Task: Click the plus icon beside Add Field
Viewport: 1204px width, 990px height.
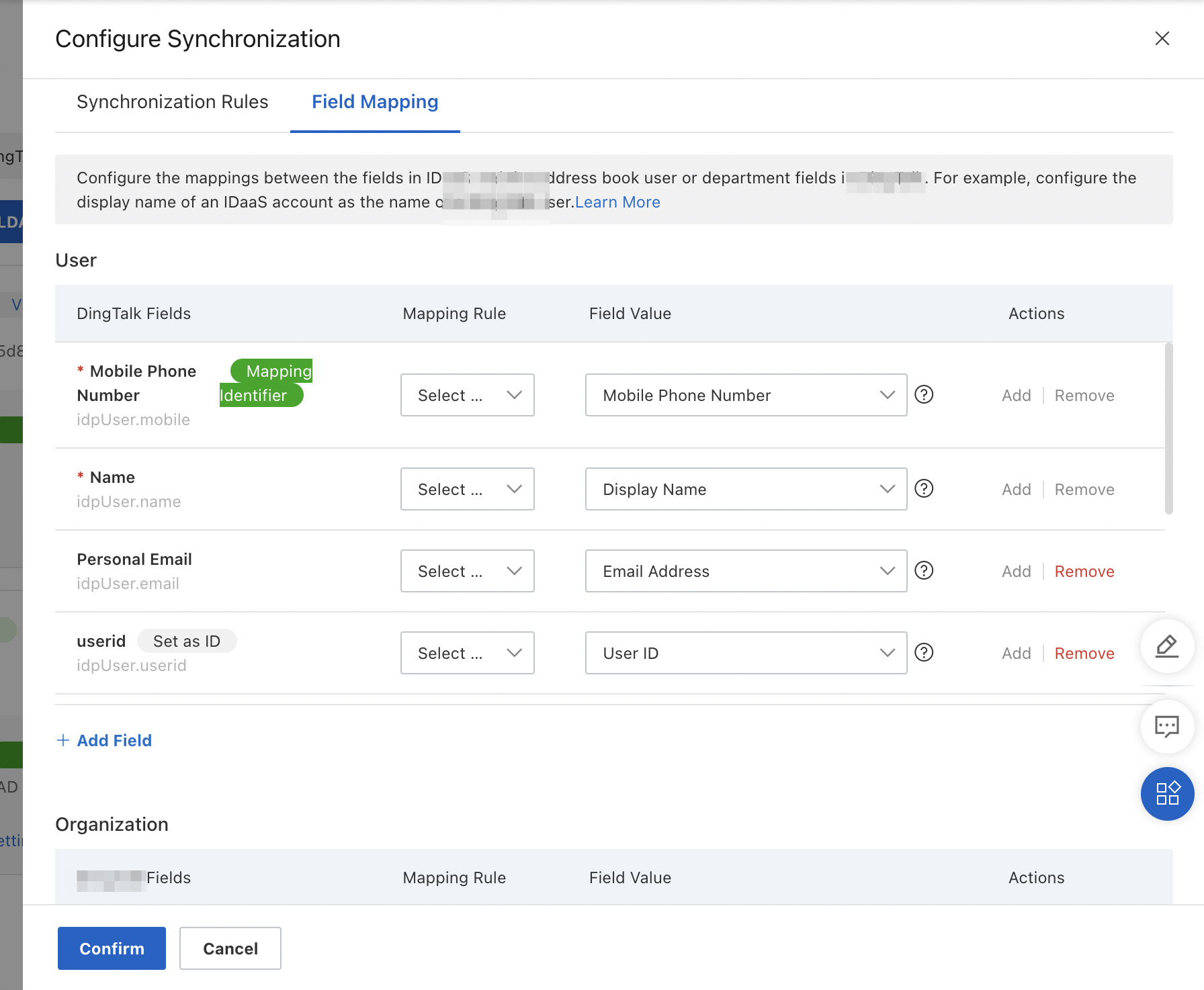Action: coord(63,740)
